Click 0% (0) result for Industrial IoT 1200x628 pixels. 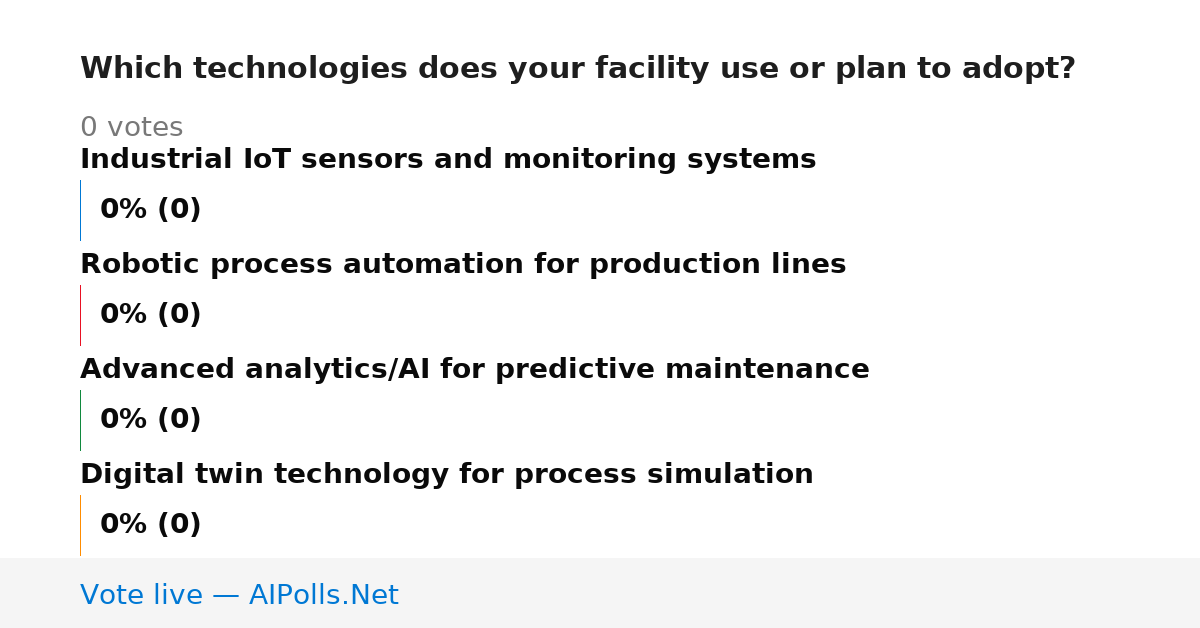pyautogui.click(x=151, y=210)
